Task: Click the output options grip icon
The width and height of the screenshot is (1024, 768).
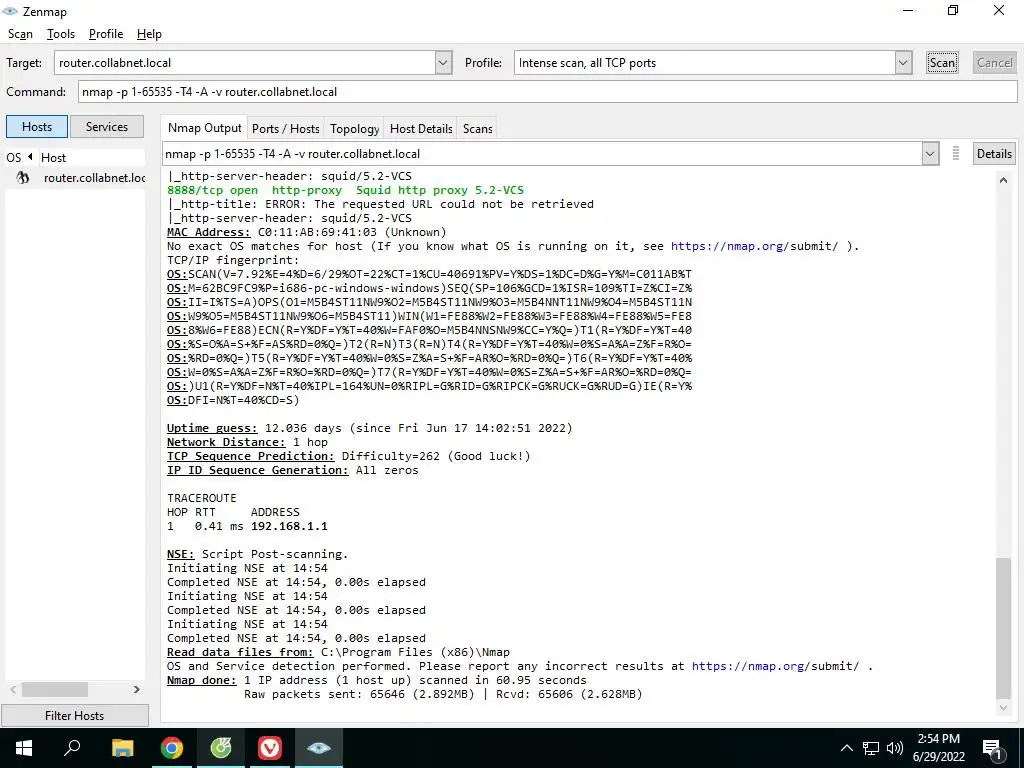Action: pos(955,154)
